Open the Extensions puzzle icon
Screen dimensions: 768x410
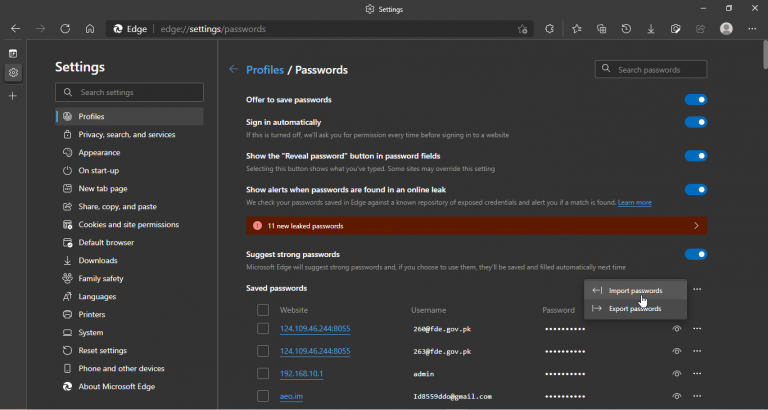(550, 29)
